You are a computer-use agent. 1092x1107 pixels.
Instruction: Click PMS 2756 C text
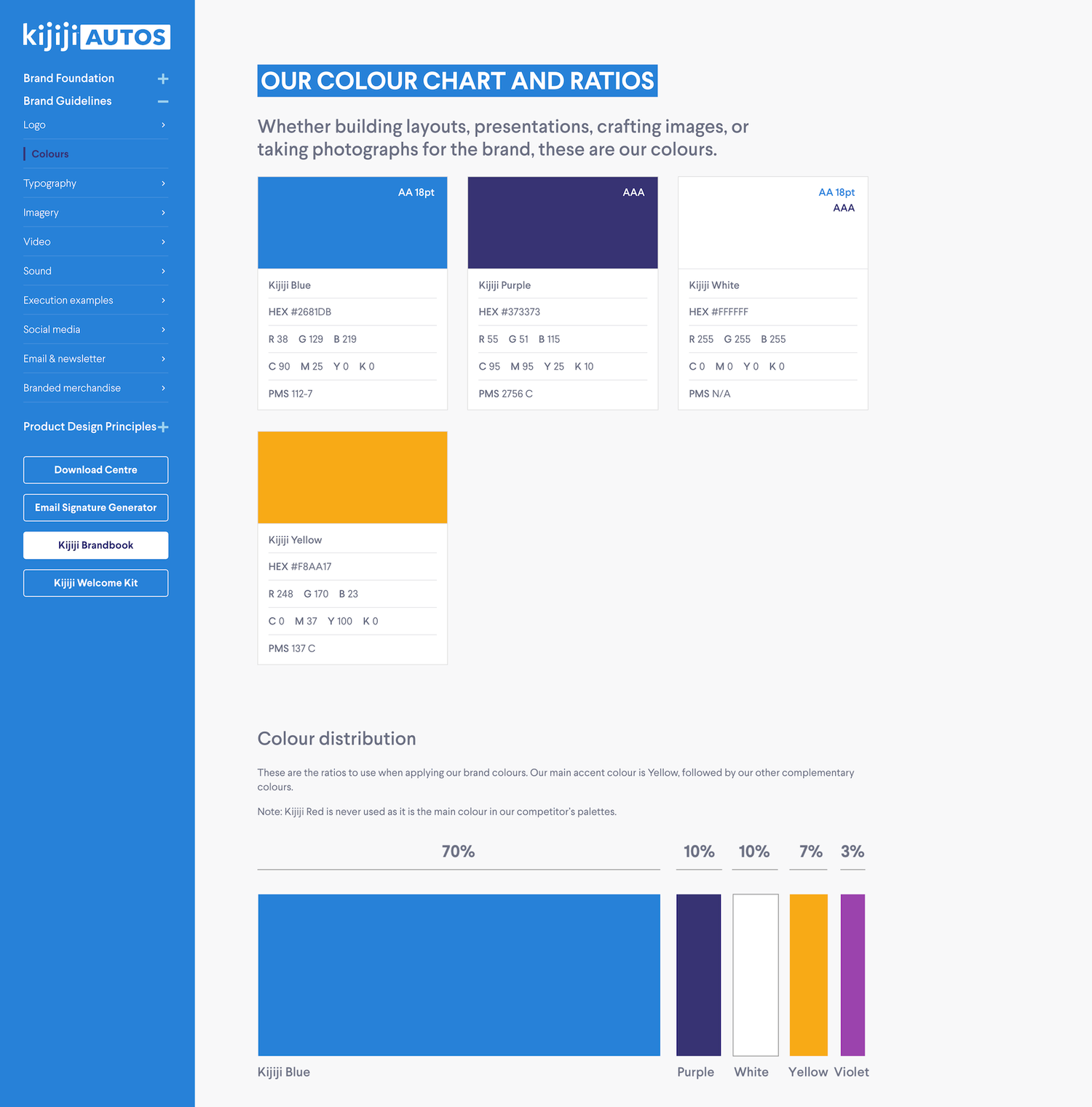506,394
